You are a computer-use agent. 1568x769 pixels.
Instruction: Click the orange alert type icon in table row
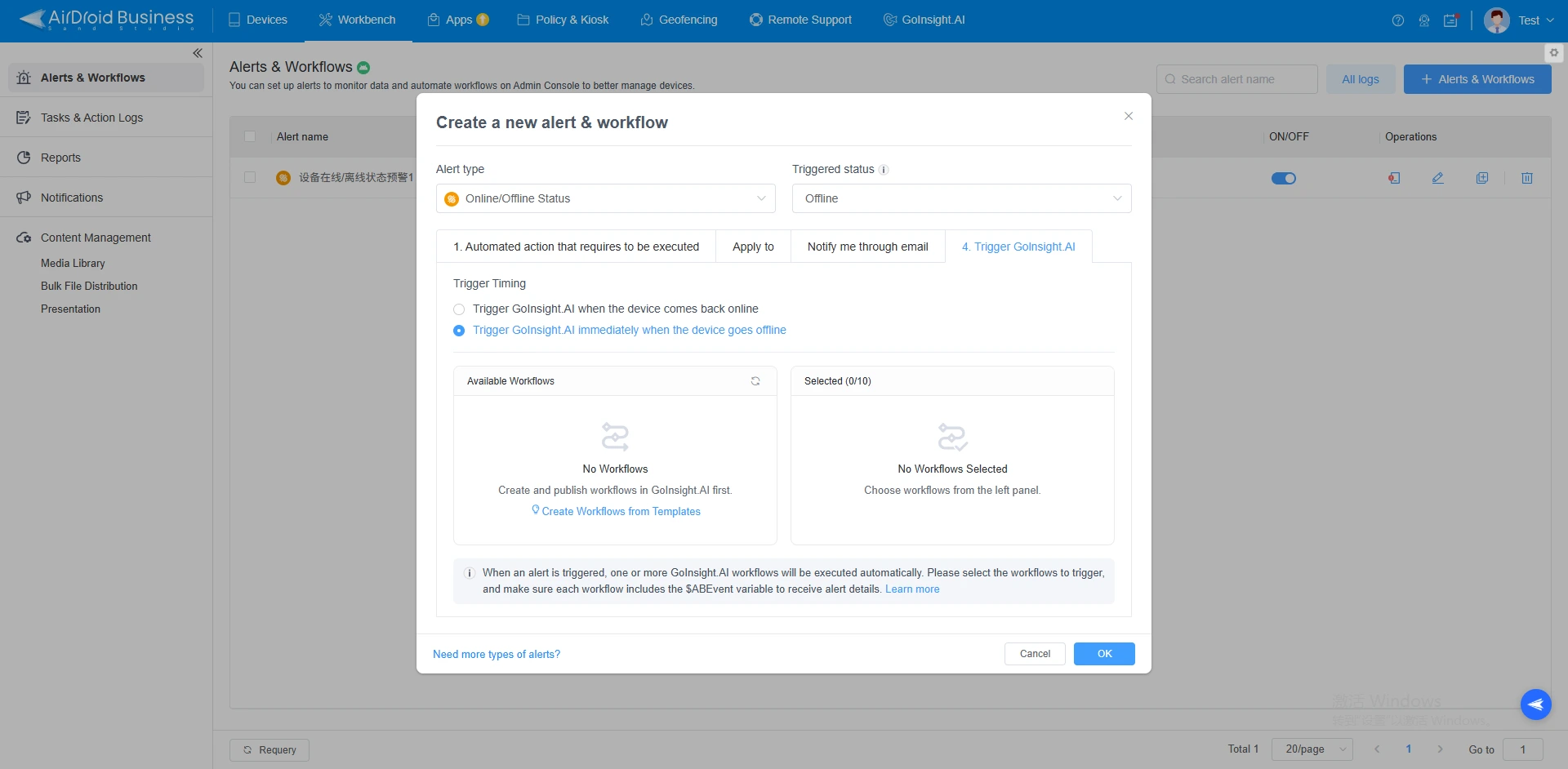pyautogui.click(x=283, y=178)
